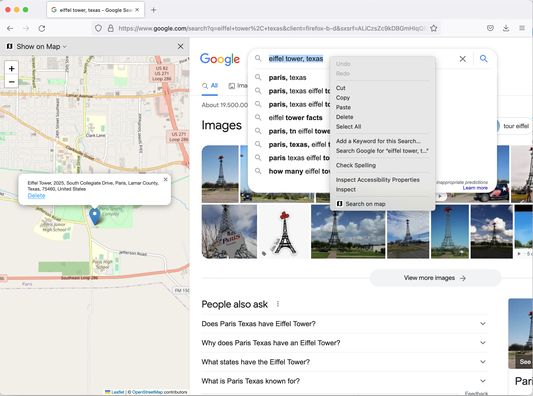Open People also ask options dots

click(278, 304)
